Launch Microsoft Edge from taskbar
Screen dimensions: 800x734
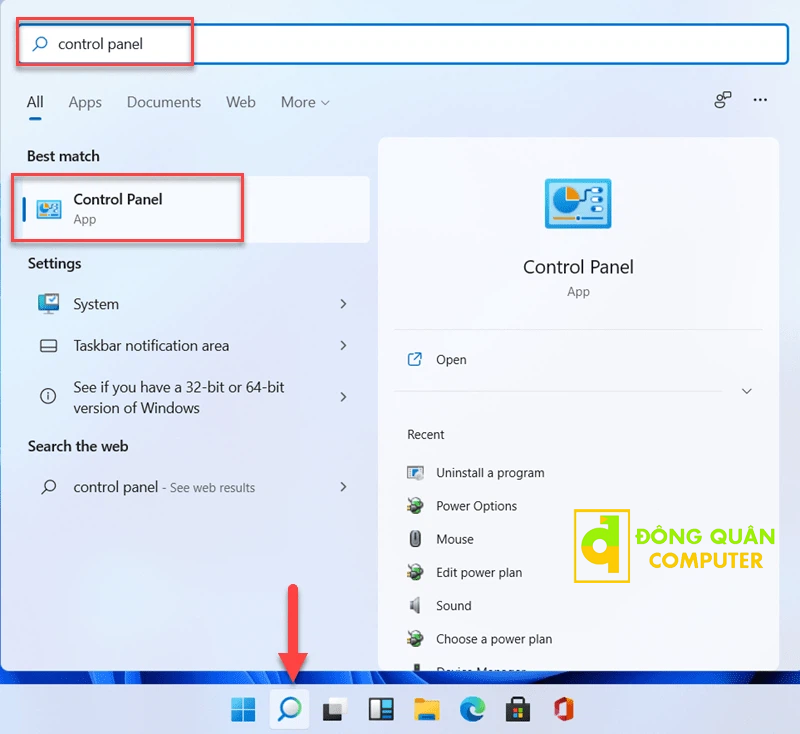pyautogui.click(x=472, y=709)
